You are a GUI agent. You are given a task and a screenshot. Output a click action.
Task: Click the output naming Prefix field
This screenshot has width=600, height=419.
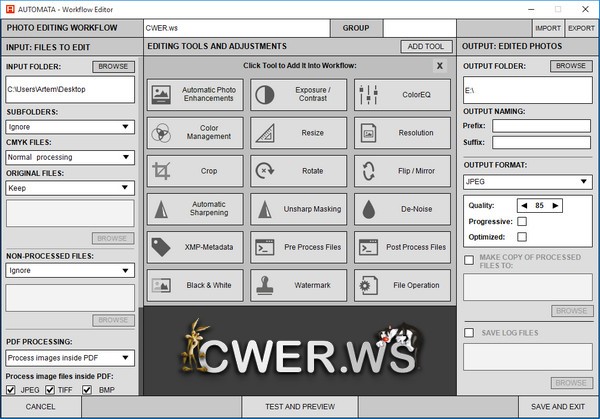tap(541, 127)
